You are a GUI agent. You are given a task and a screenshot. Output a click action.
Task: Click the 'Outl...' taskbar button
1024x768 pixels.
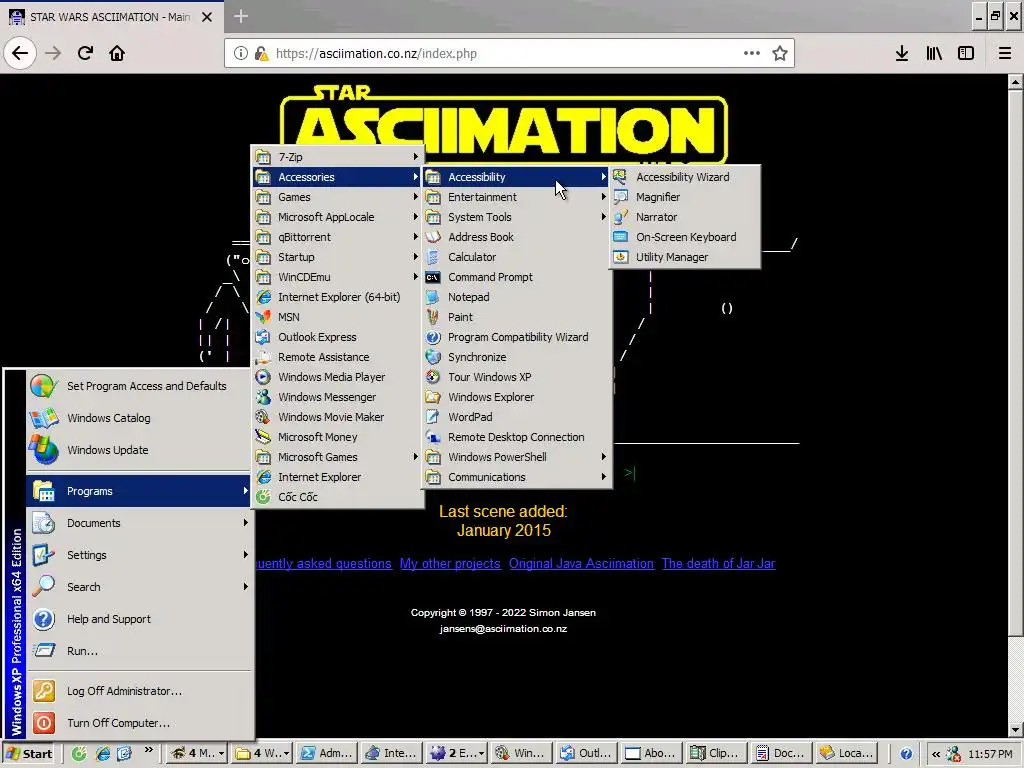pyautogui.click(x=586, y=754)
